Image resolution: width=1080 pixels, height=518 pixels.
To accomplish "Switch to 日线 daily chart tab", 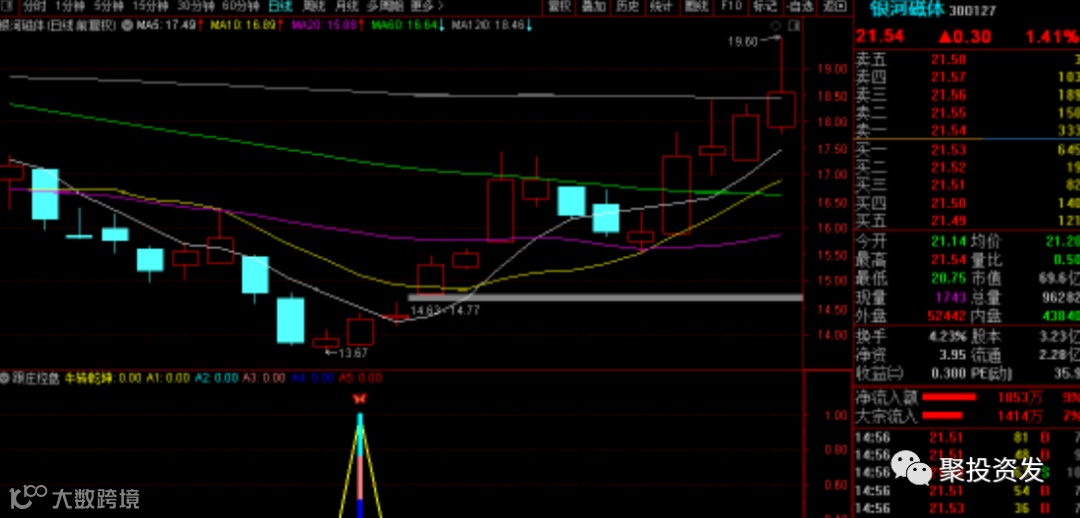I will click(x=280, y=6).
